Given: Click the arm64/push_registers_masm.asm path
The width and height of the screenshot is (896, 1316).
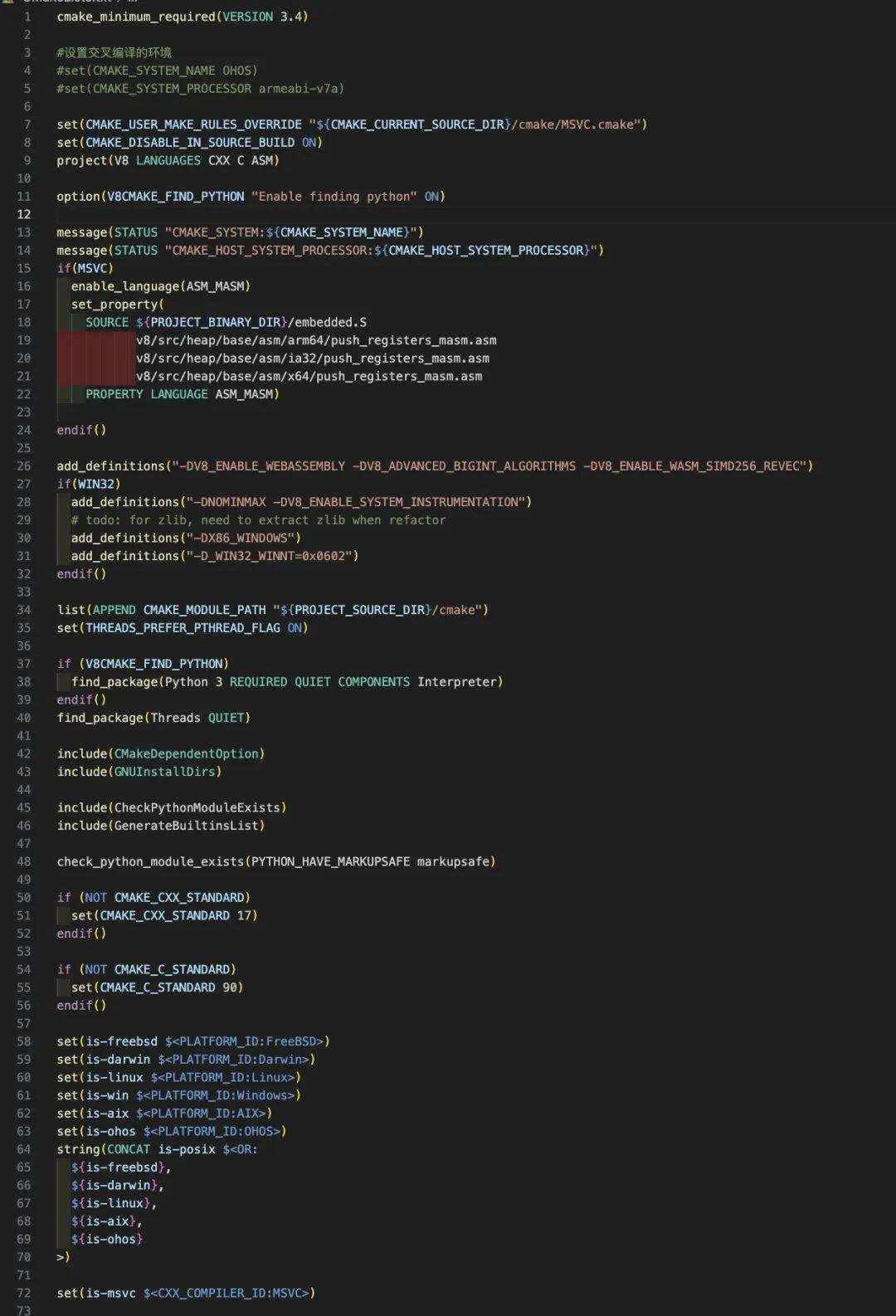Looking at the screenshot, I should [x=316, y=340].
